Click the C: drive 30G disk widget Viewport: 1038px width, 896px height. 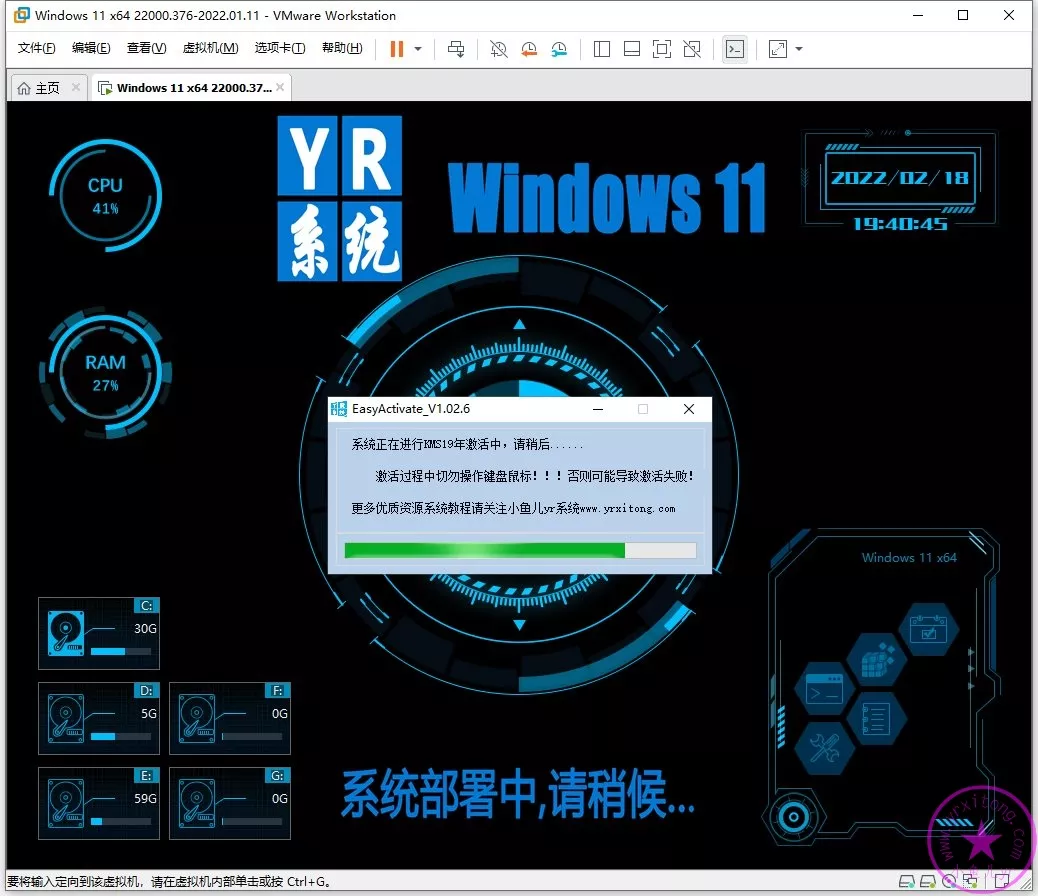click(99, 633)
